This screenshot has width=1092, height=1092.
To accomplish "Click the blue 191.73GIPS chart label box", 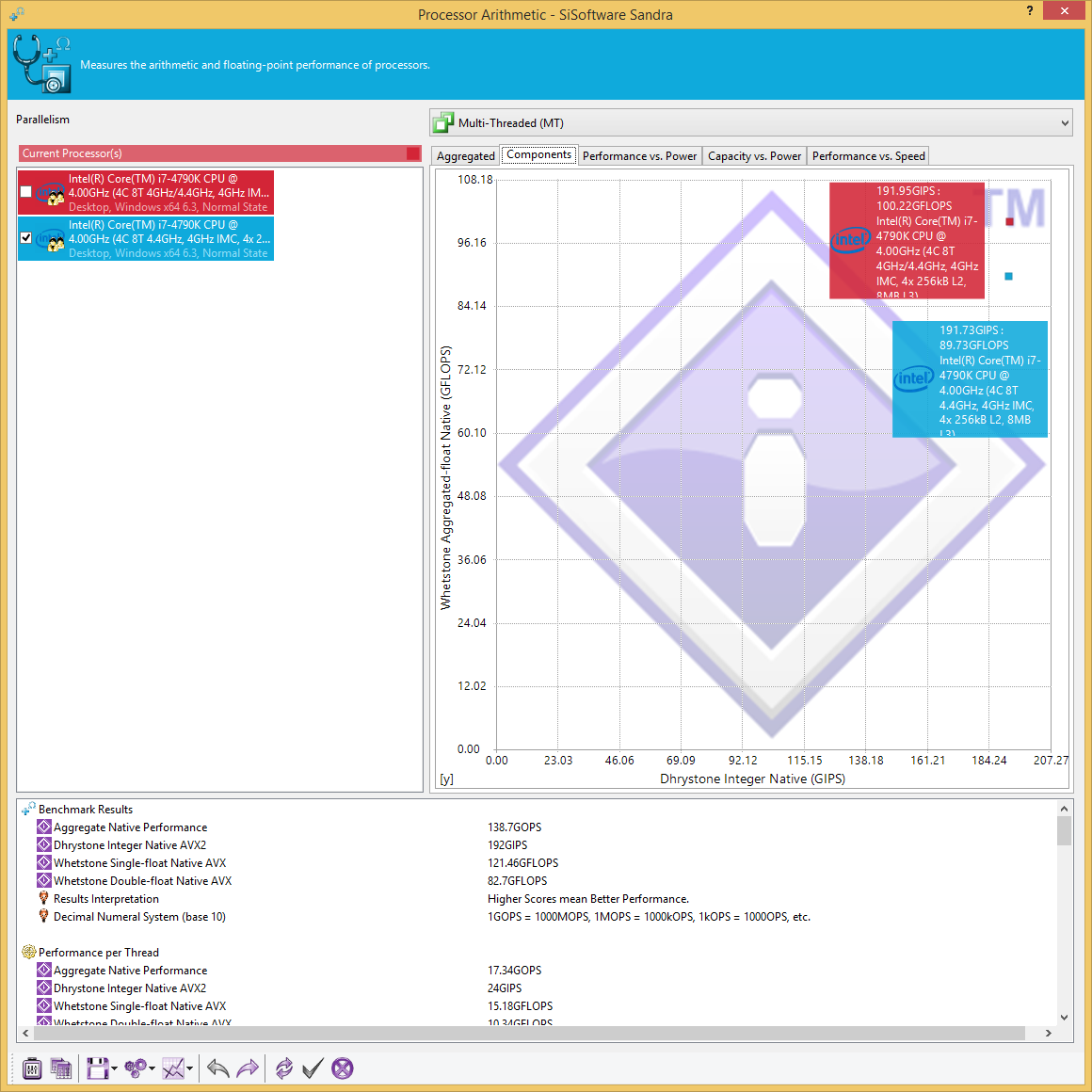I will (x=970, y=379).
